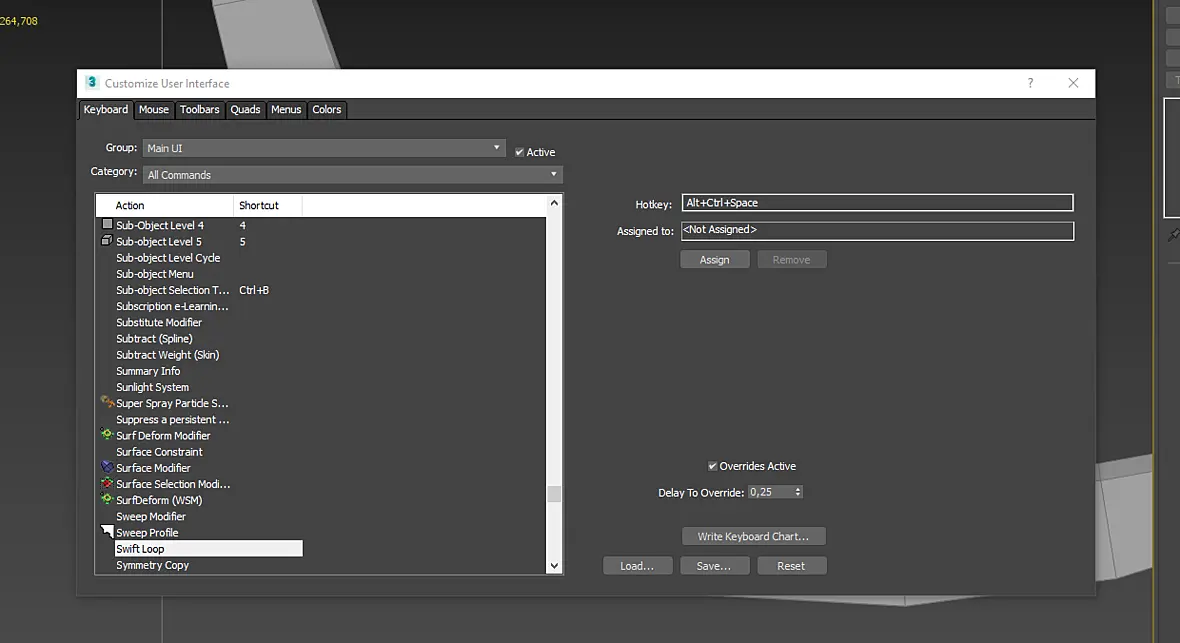Click the Ctrl+B shortcut cell

[254, 290]
